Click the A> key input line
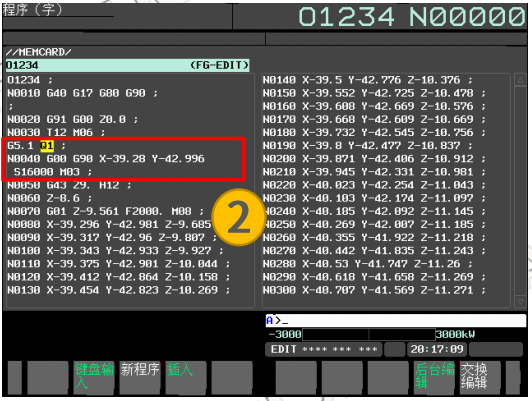The image size is (532, 401). 396,320
